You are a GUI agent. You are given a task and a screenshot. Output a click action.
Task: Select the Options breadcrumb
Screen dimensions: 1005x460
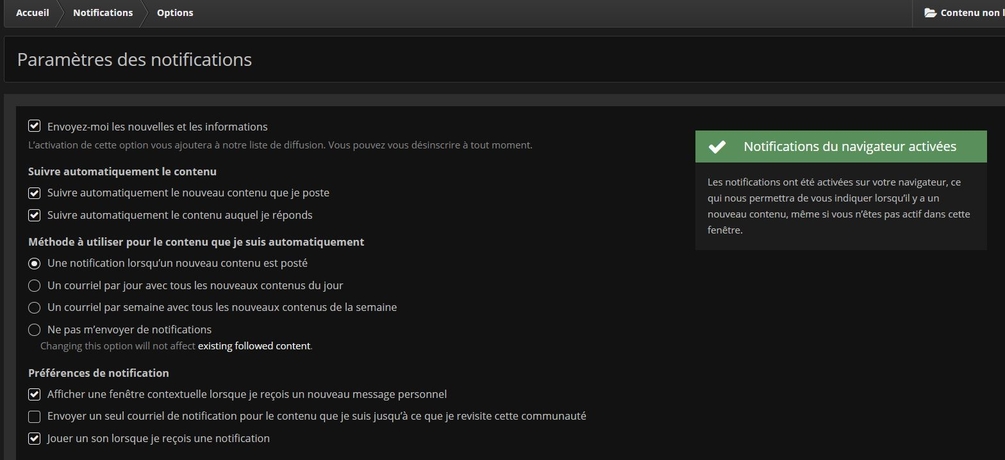pos(175,13)
